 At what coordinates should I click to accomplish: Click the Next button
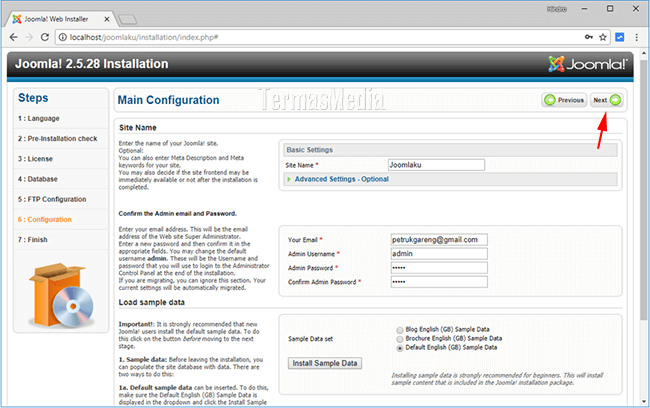(x=606, y=100)
